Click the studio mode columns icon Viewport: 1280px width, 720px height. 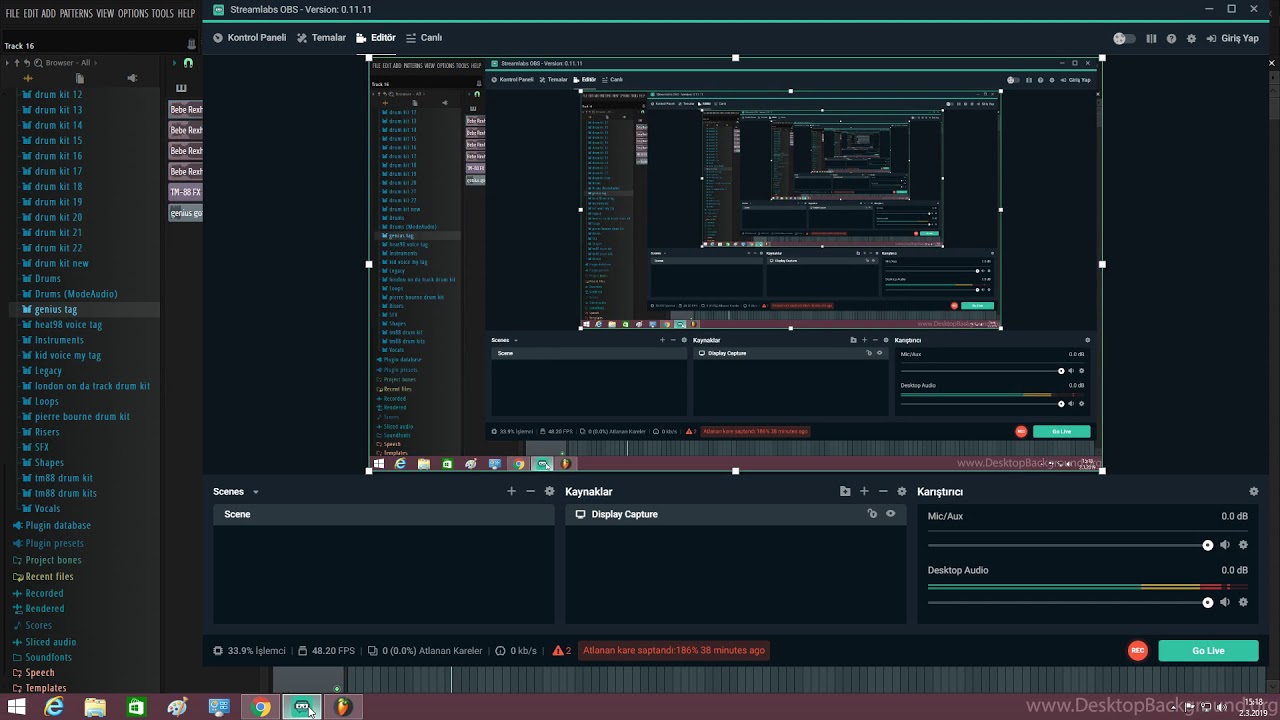[1151, 38]
